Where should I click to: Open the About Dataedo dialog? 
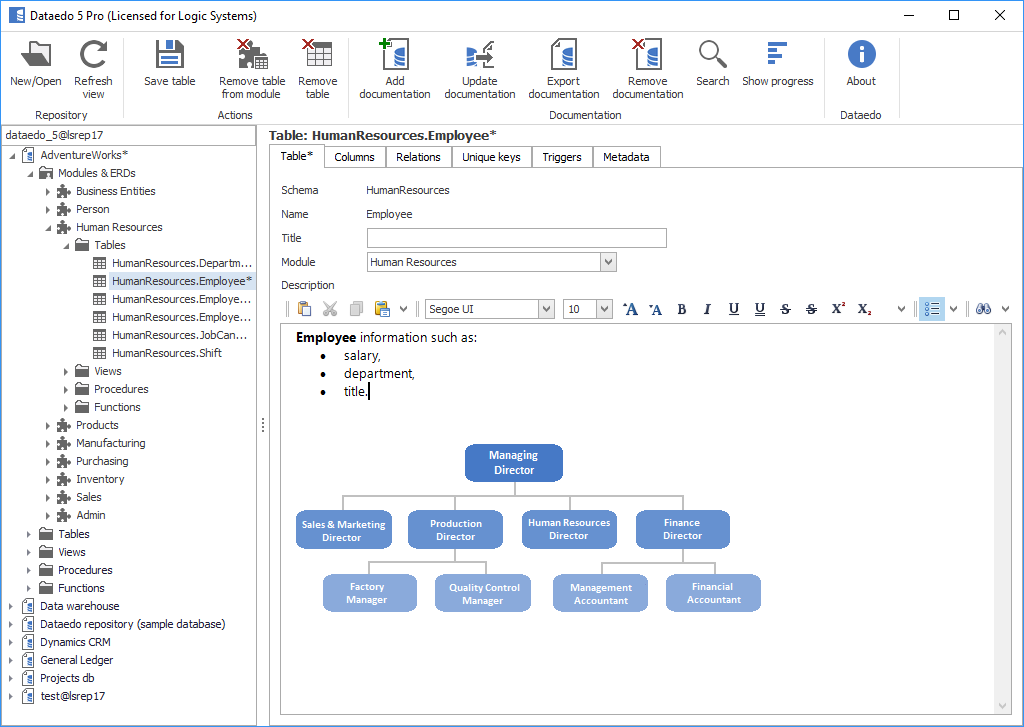coord(861,63)
